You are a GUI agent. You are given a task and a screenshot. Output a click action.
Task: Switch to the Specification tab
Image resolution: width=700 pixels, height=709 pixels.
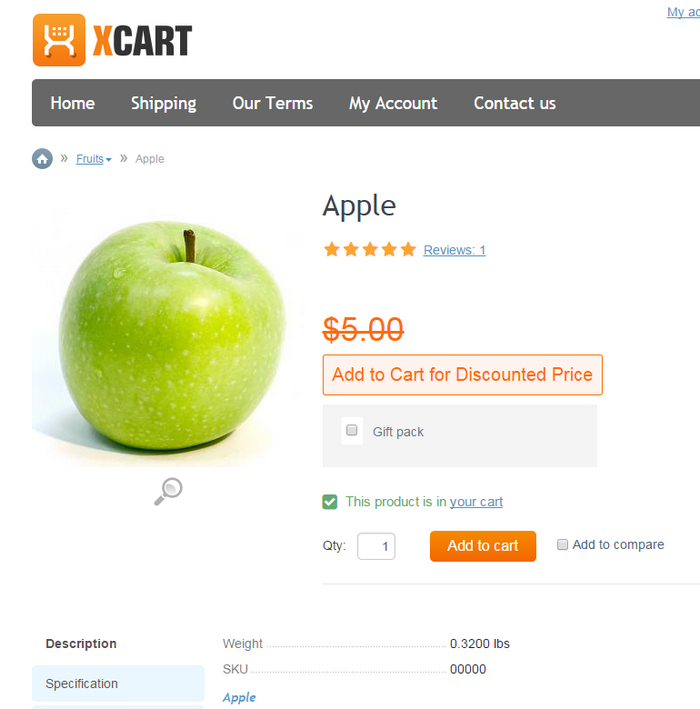[x=118, y=683]
